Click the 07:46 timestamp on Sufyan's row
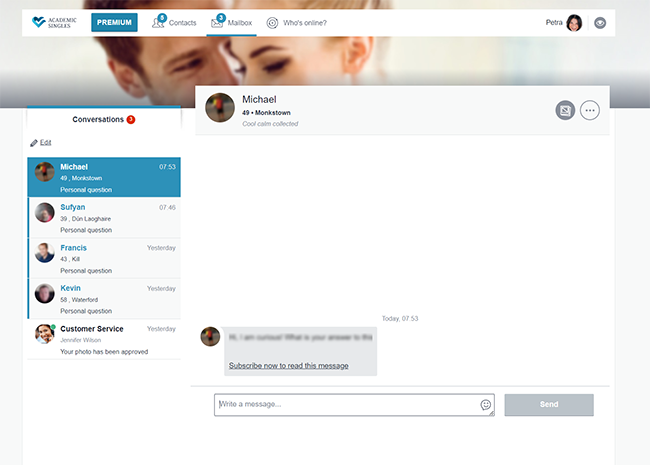The width and height of the screenshot is (650, 465). pos(167,207)
